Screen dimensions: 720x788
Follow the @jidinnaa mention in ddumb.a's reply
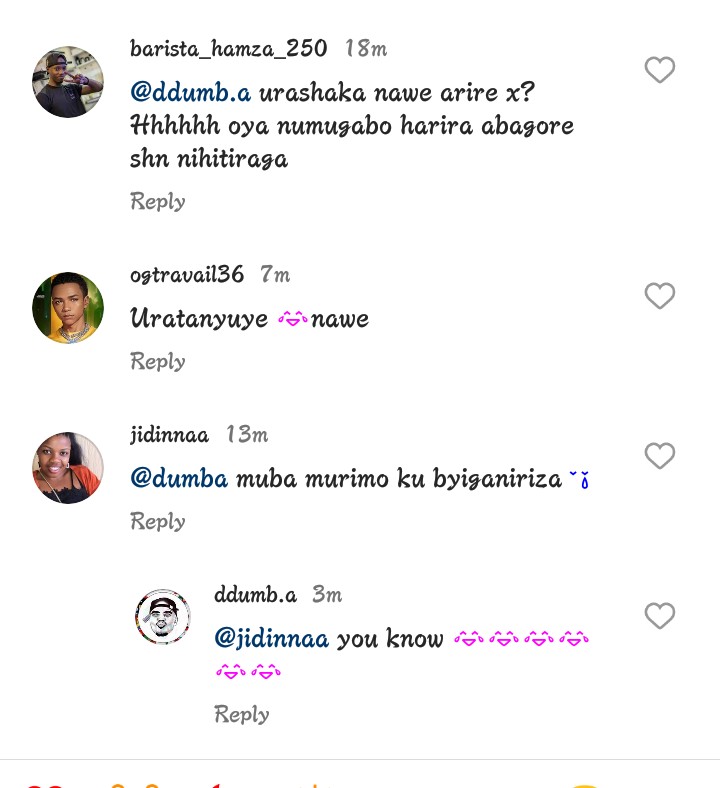(x=271, y=638)
